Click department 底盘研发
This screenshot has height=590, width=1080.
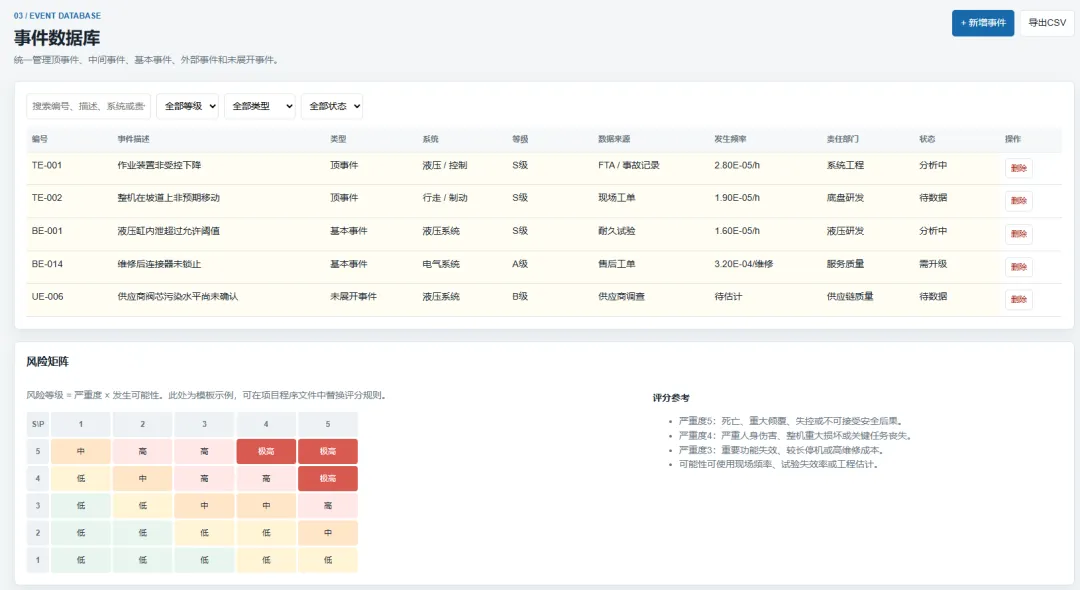(845, 198)
